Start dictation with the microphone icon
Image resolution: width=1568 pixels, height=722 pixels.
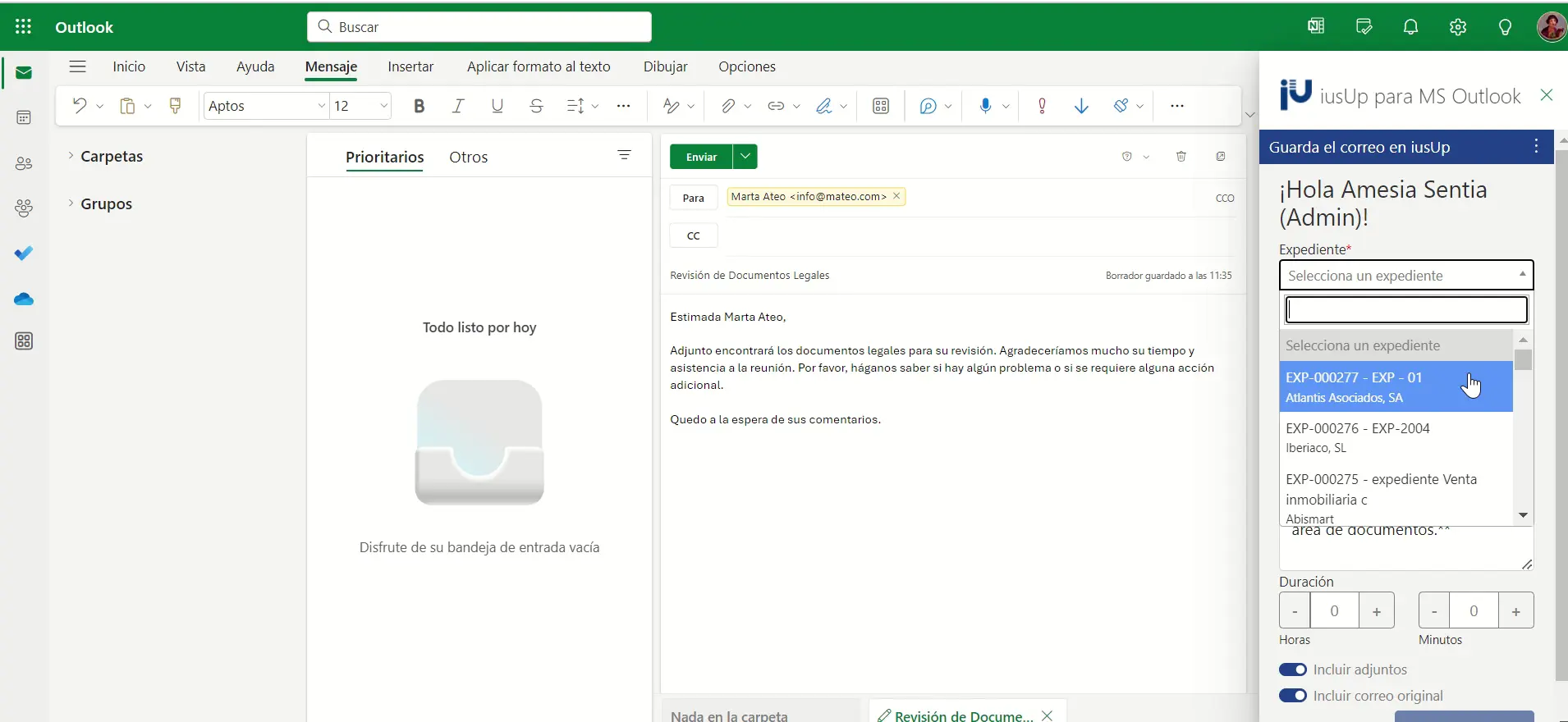pyautogui.click(x=985, y=106)
